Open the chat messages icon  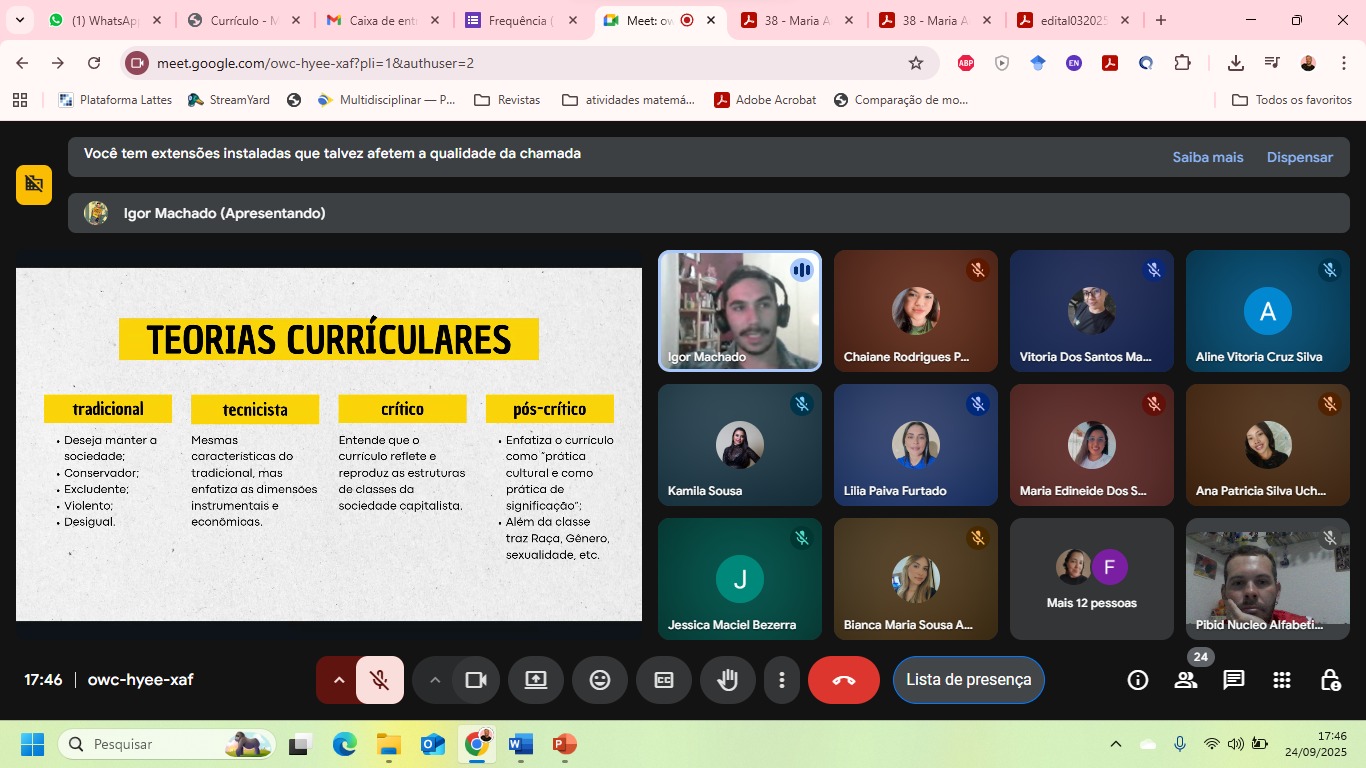pos(1234,680)
